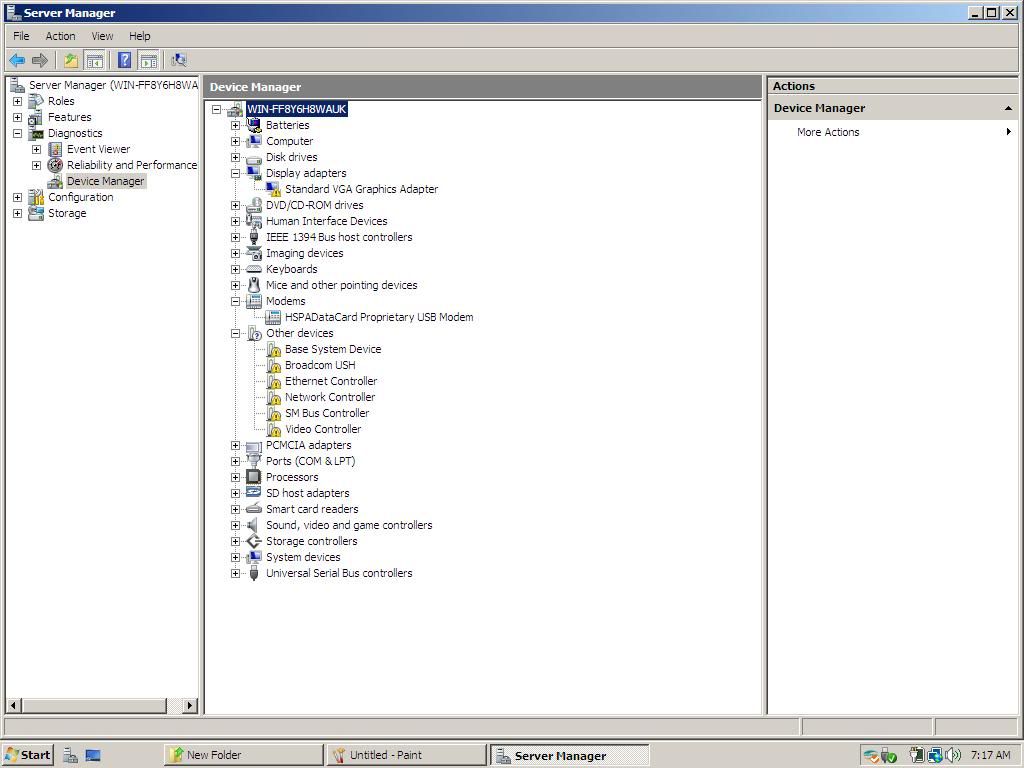Image resolution: width=1024 pixels, height=768 pixels.
Task: Expand the Ports (COM & LPT) node
Action: [235, 461]
